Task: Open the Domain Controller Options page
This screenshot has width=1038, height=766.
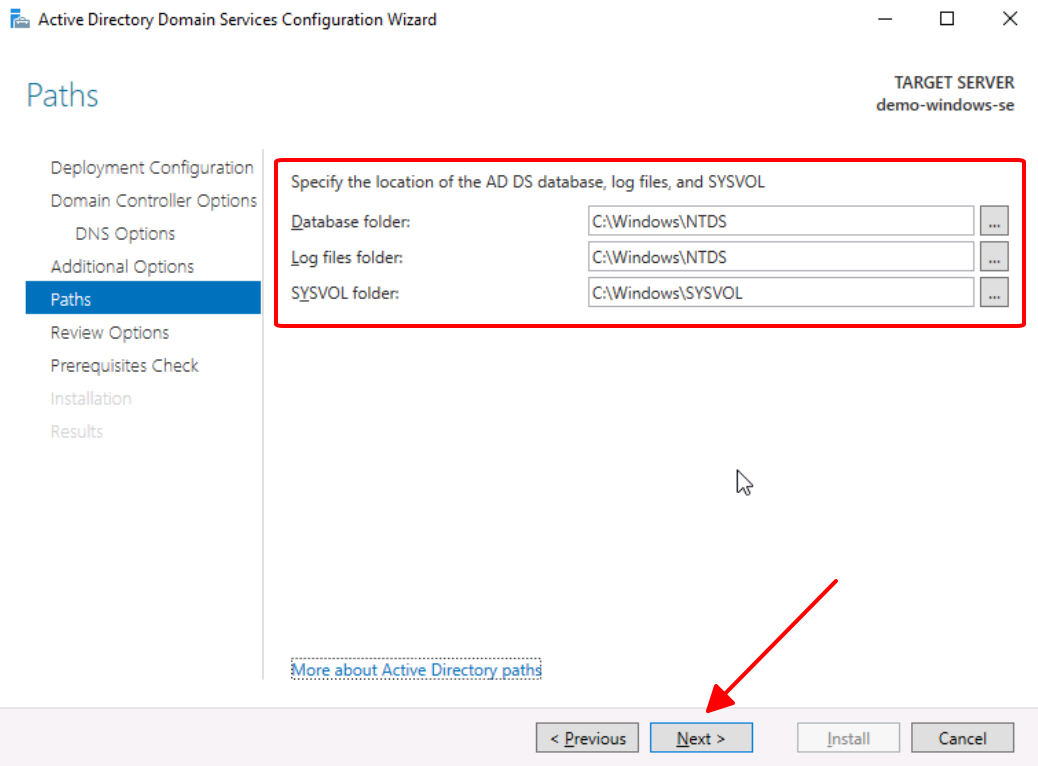Action: [154, 201]
